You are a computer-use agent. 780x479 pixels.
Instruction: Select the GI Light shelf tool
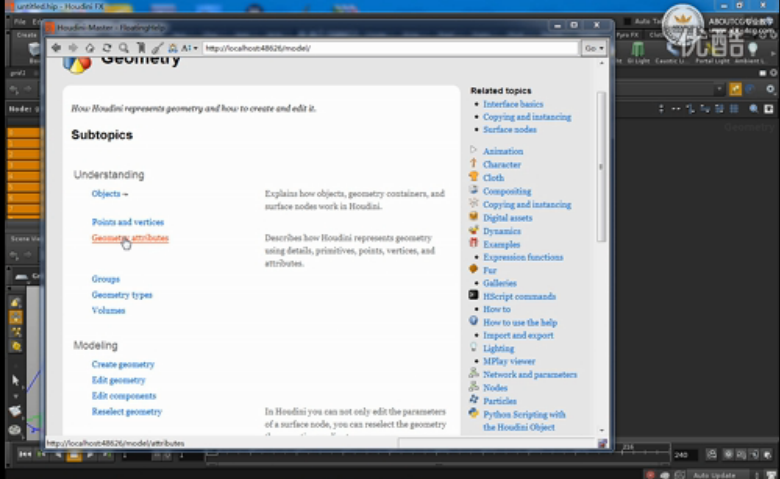click(638, 52)
